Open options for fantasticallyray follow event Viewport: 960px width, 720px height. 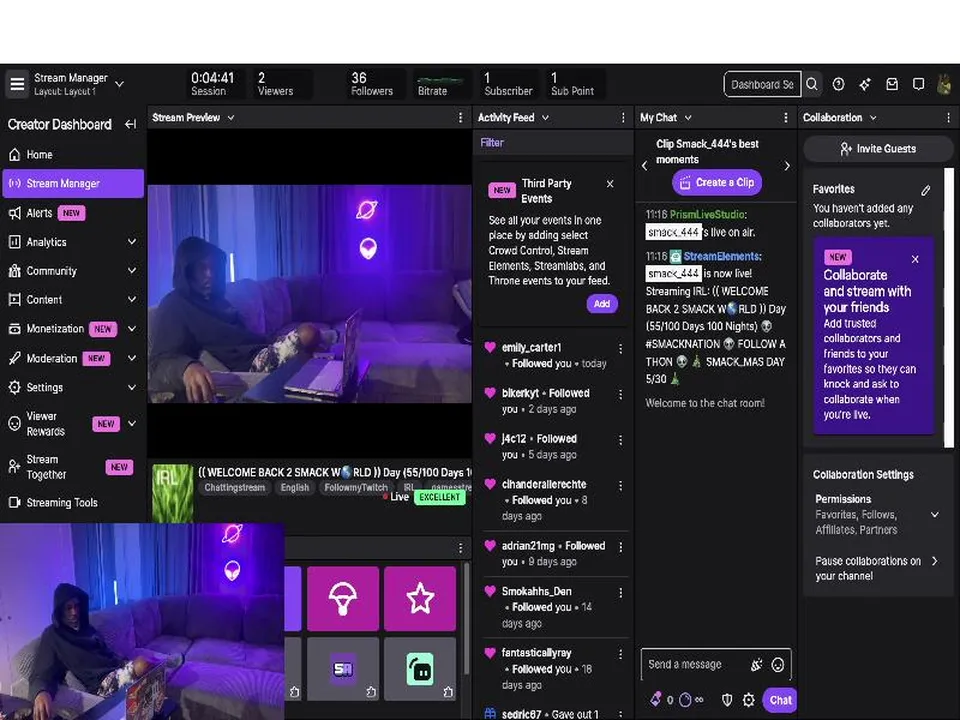[x=620, y=654]
